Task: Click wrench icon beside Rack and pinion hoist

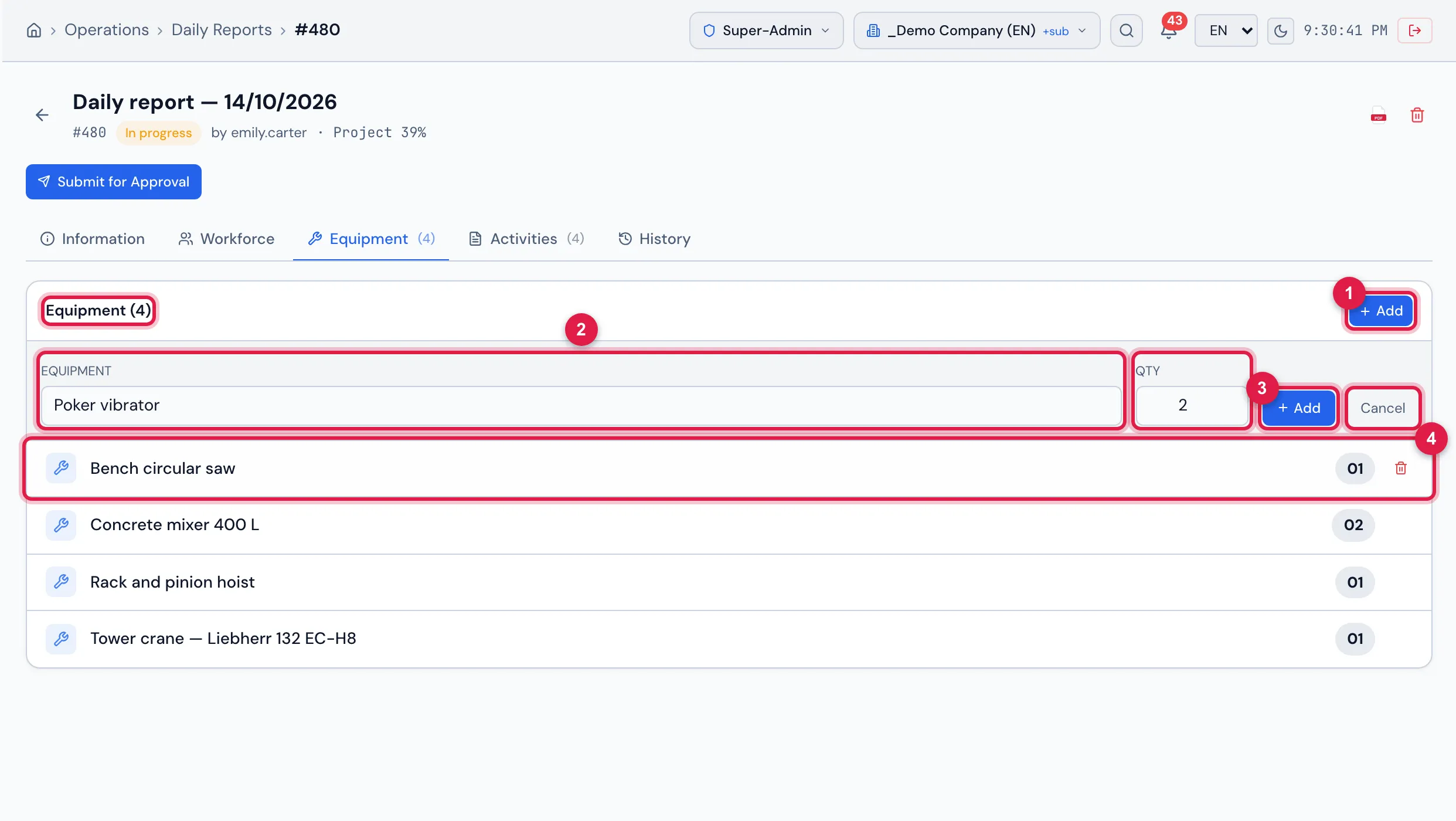Action: coord(61,582)
